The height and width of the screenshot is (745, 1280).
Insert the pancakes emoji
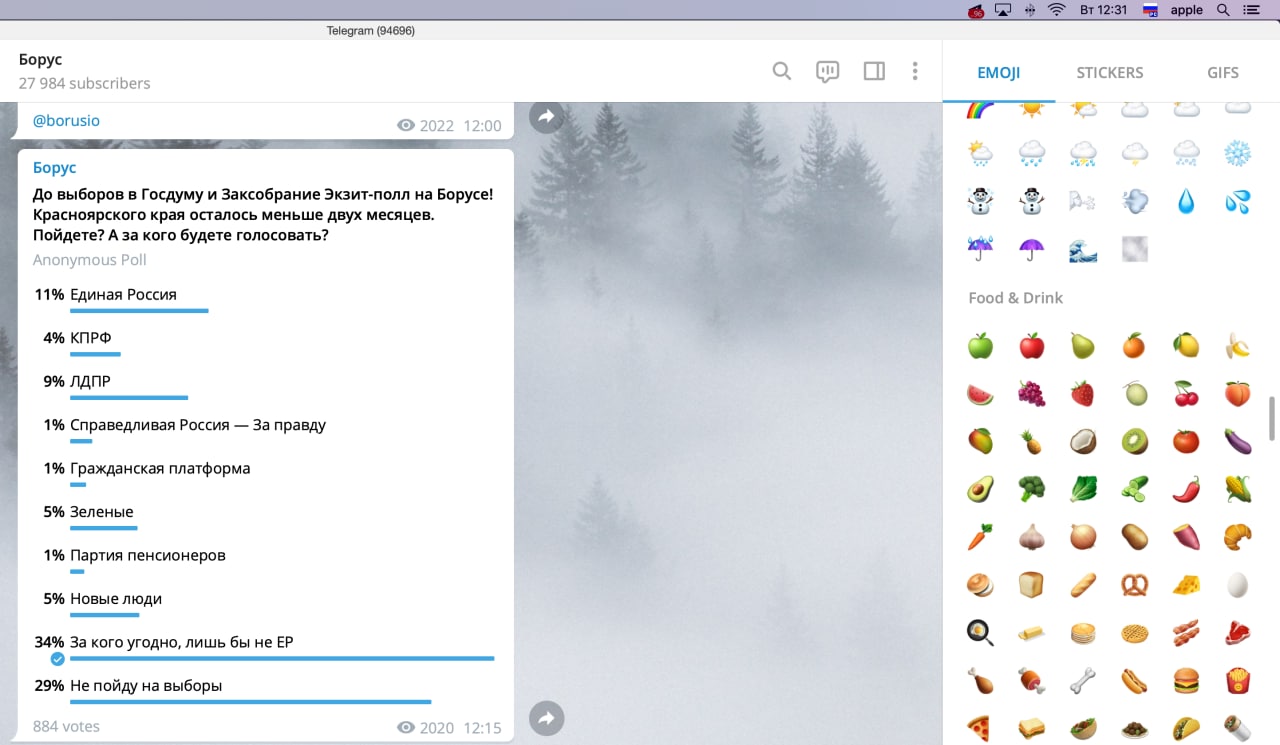pyautogui.click(x=1083, y=632)
